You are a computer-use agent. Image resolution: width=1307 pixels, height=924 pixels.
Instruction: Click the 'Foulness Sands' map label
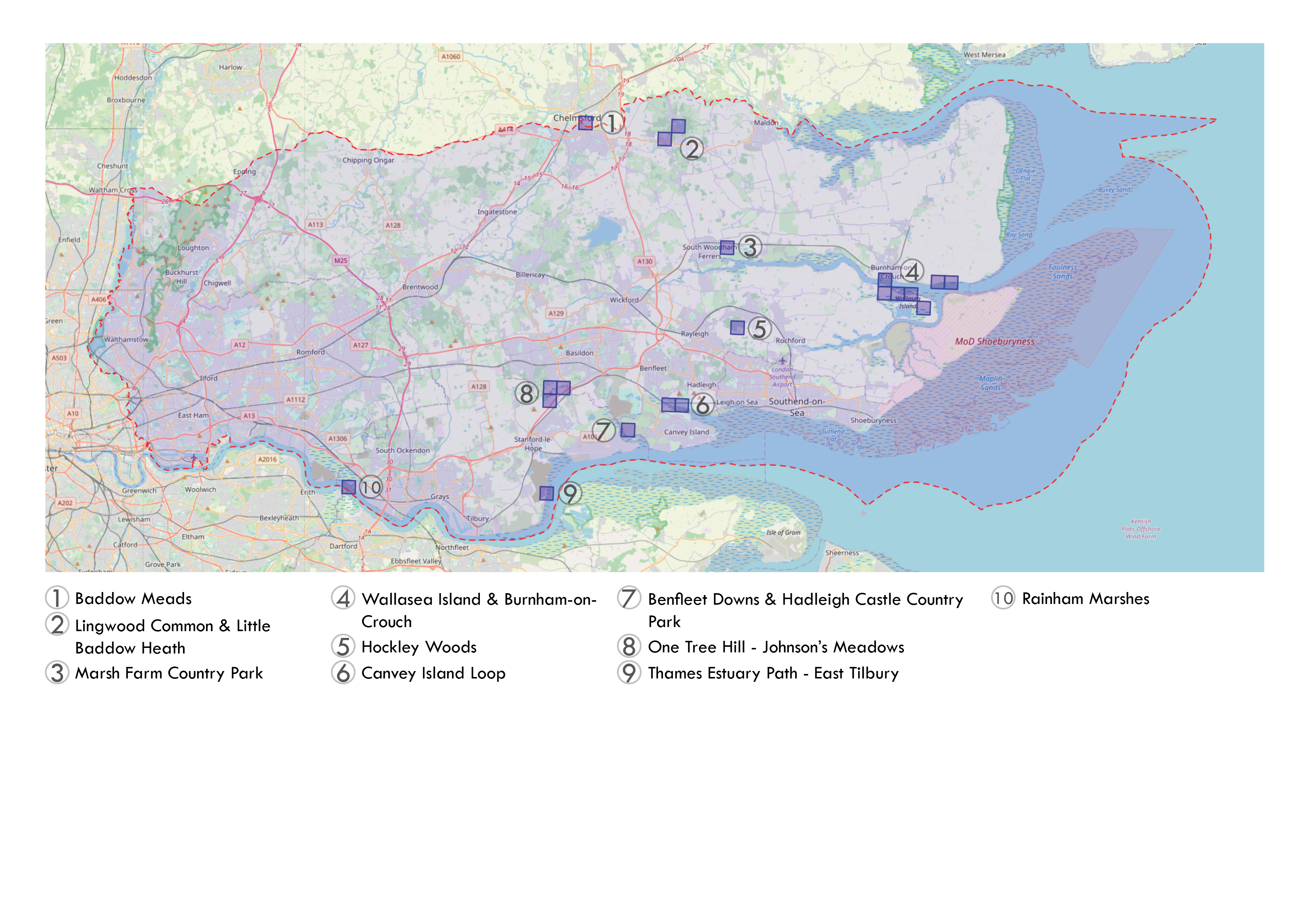1062,272
